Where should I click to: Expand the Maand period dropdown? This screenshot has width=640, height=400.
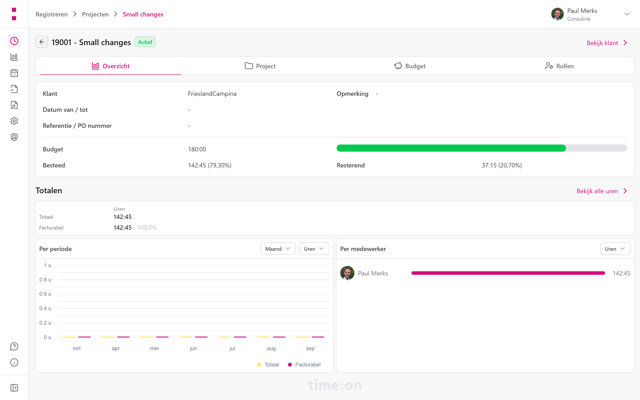click(278, 249)
